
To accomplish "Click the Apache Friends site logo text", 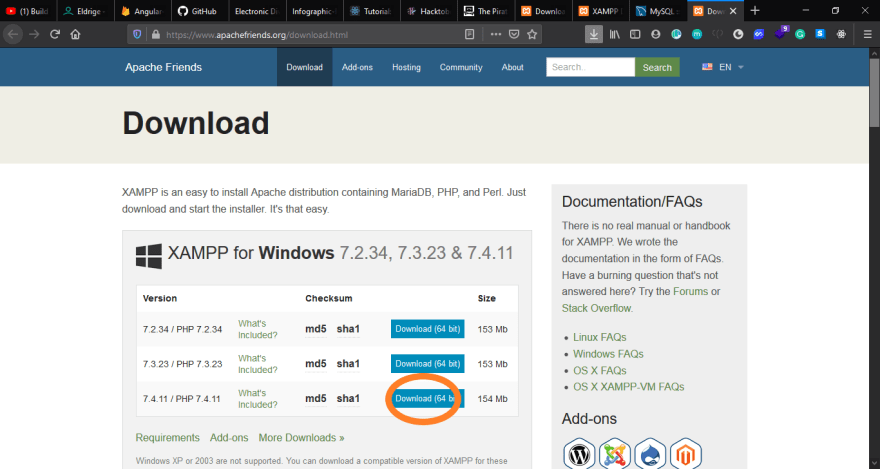I will click(163, 67).
